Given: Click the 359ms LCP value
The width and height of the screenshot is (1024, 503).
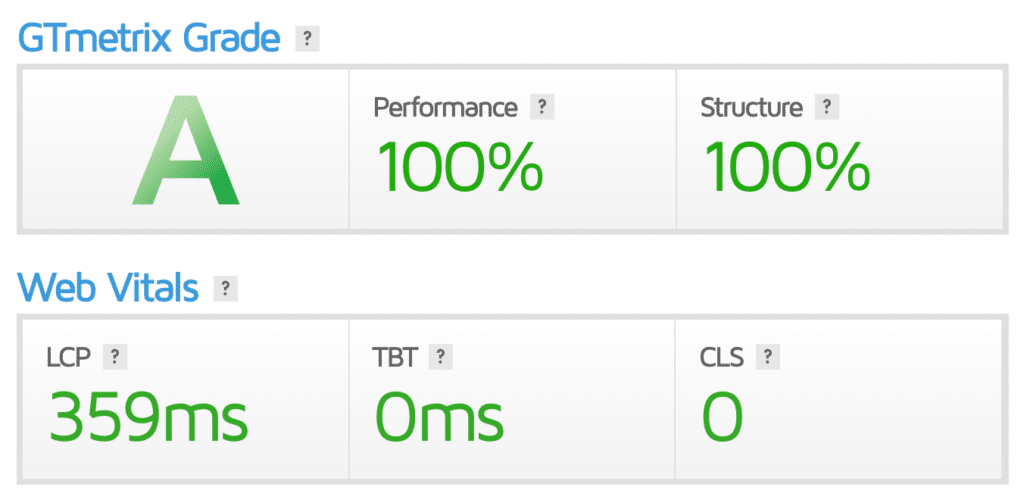Looking at the screenshot, I should (148, 415).
